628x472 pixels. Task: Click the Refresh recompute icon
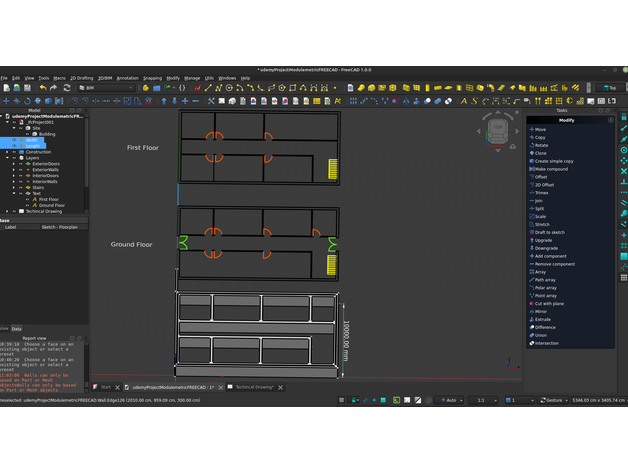click(67, 88)
